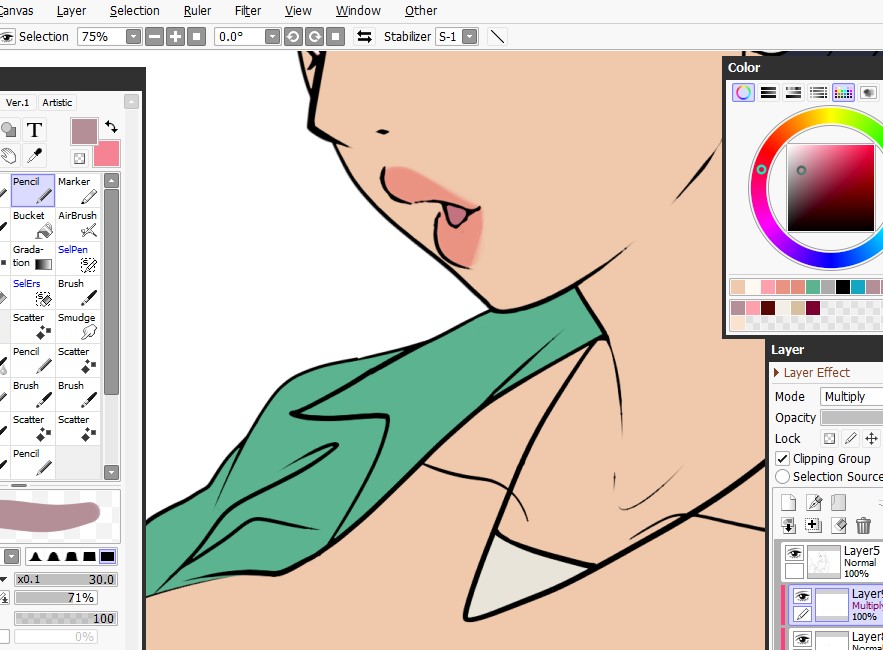Pick the foreground mauve color swatch

[x=84, y=131]
